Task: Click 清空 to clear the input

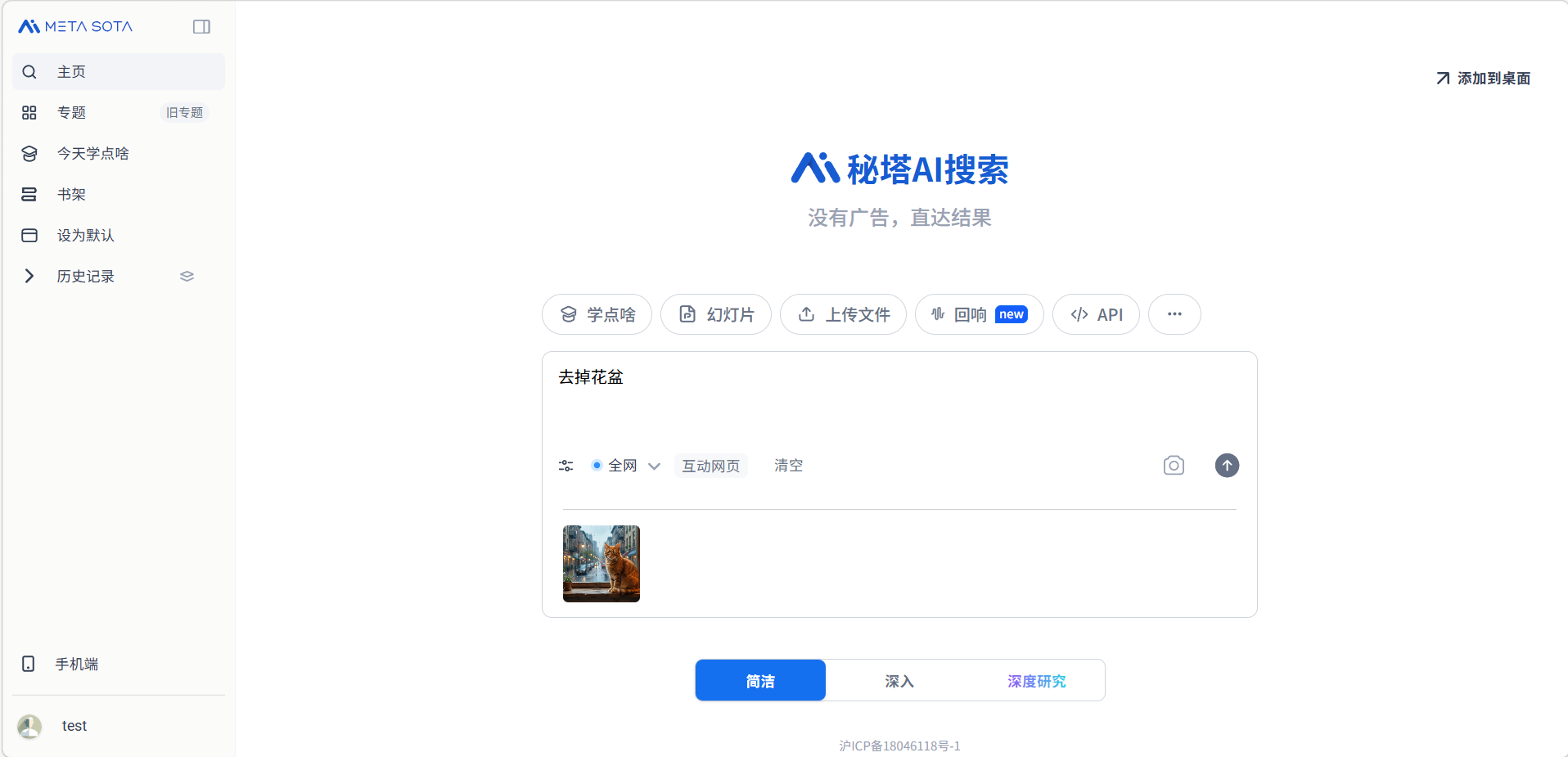Action: pyautogui.click(x=788, y=466)
